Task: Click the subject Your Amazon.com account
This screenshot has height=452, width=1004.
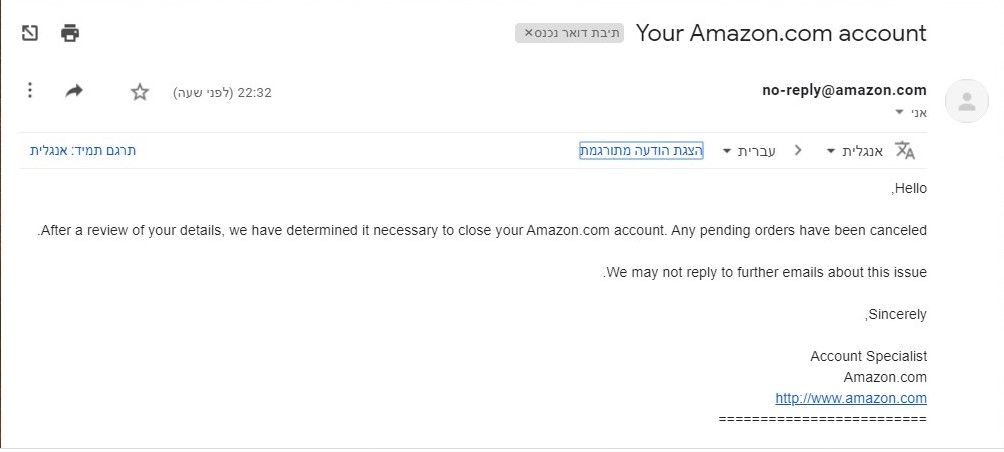Action: 781,33
